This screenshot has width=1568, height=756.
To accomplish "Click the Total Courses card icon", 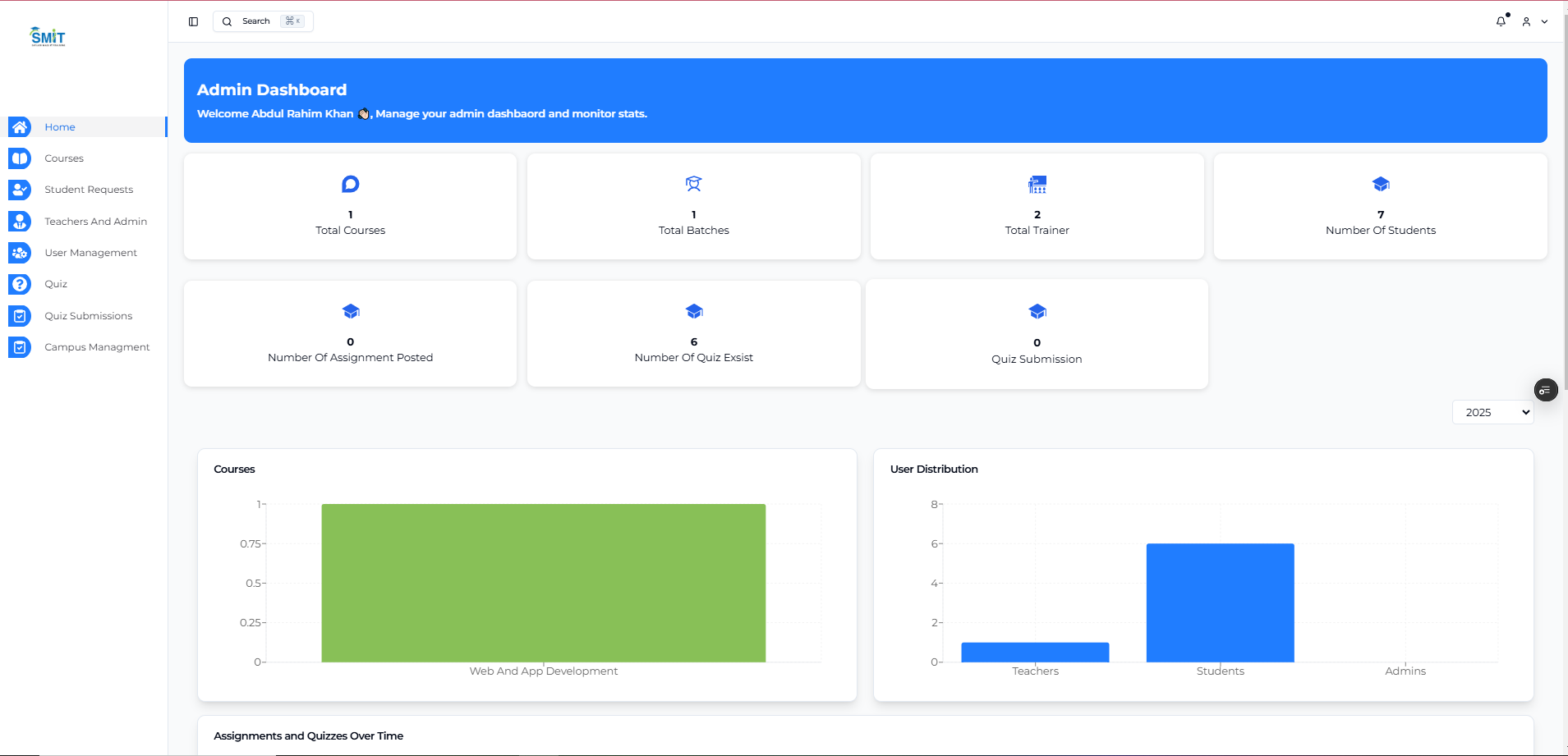I will click(x=351, y=184).
